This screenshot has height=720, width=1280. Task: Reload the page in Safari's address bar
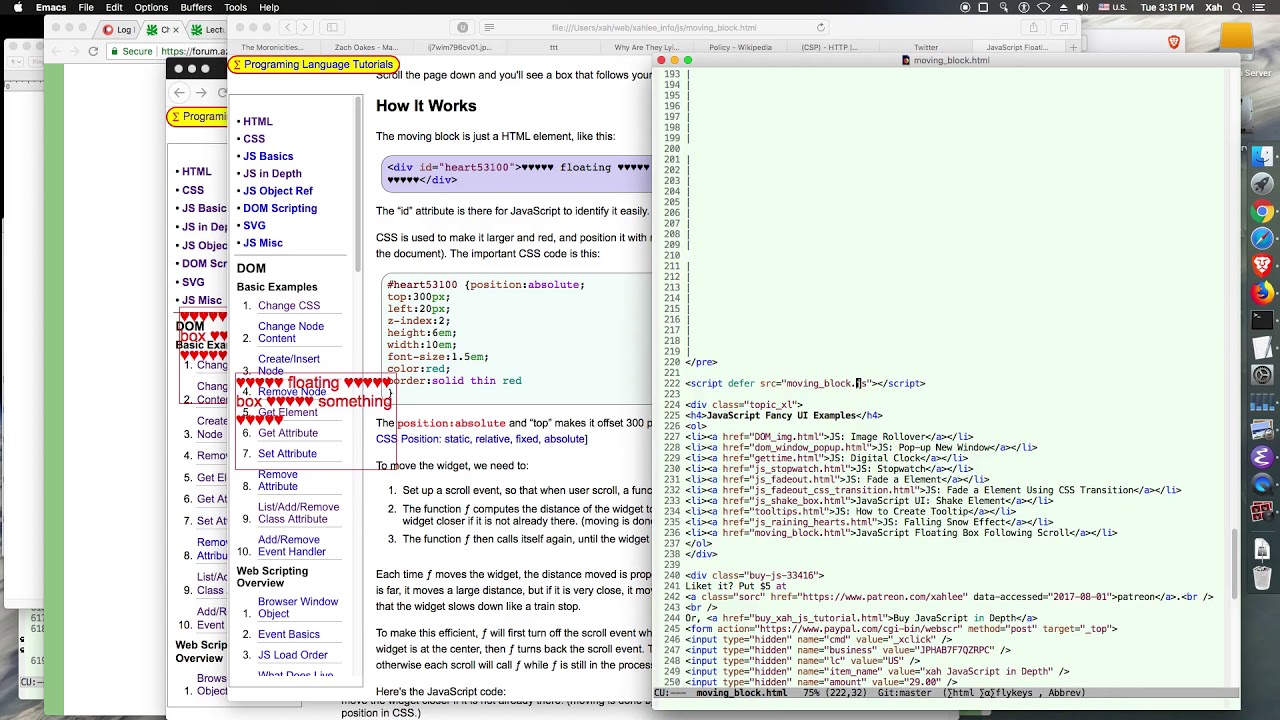(821, 28)
